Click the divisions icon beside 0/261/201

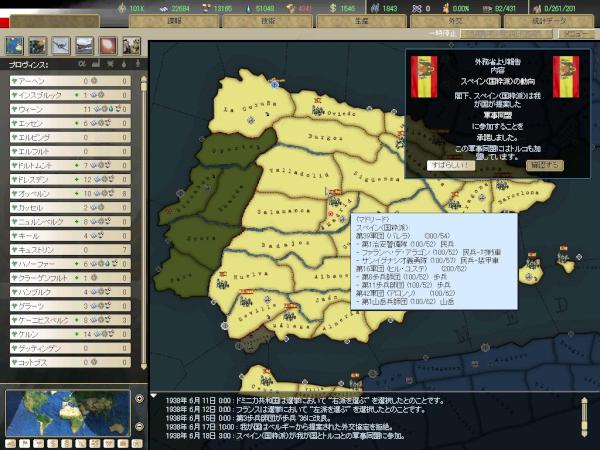pyautogui.click(x=537, y=8)
